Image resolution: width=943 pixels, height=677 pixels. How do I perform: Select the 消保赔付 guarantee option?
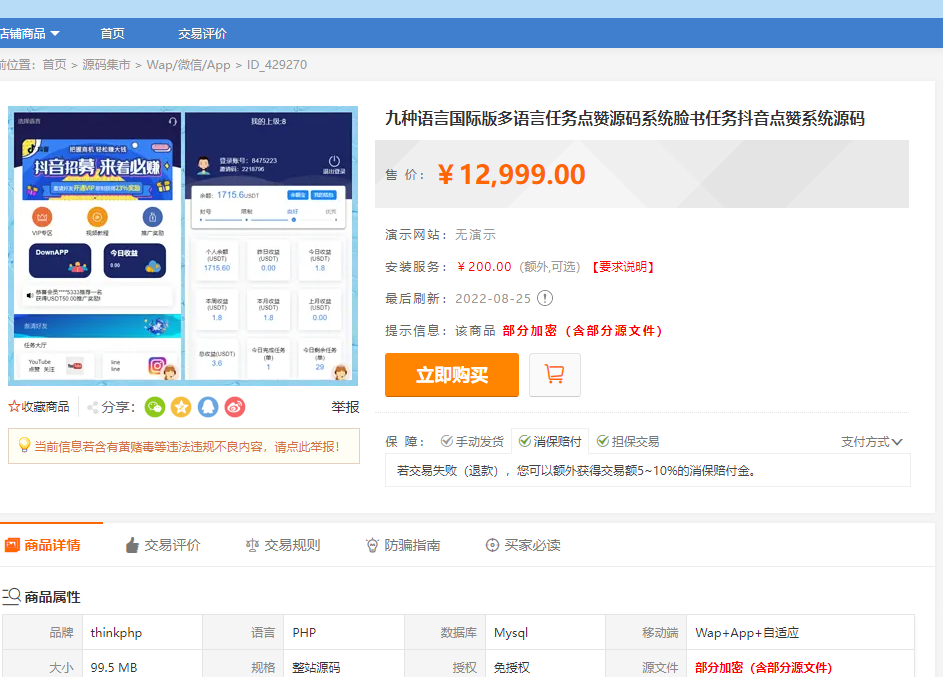[550, 441]
